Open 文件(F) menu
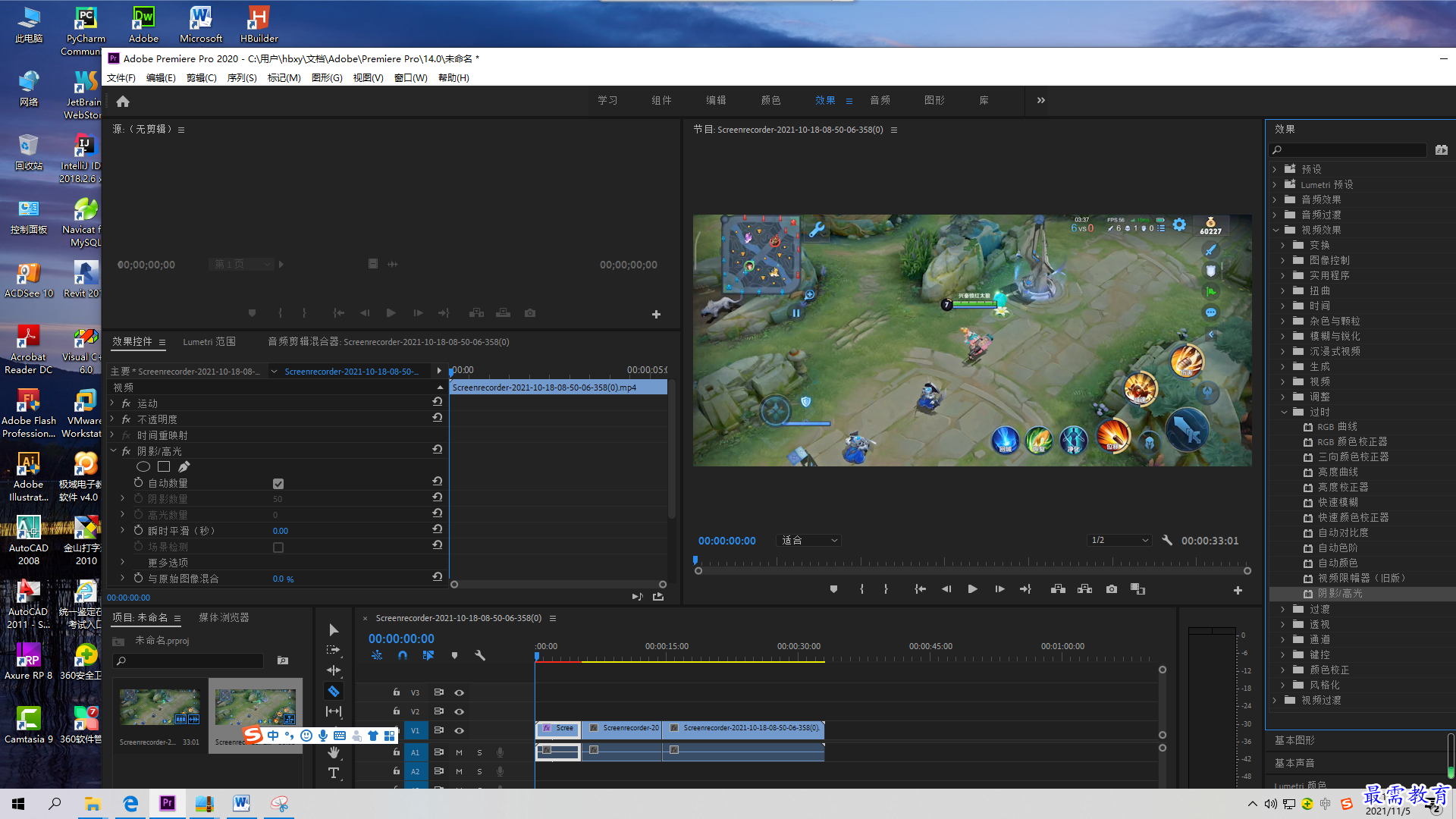The height and width of the screenshot is (819, 1456). tap(121, 77)
